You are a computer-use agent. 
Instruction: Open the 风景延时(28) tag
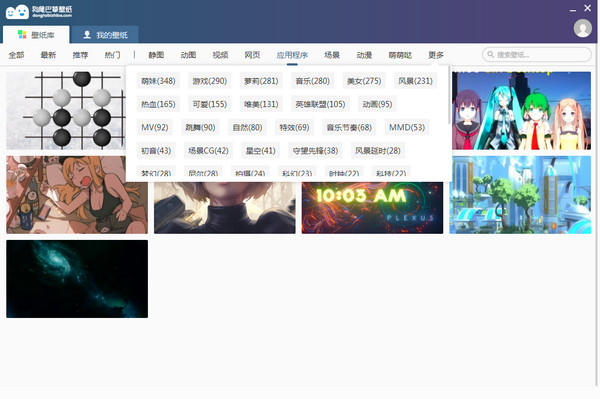pyautogui.click(x=377, y=151)
